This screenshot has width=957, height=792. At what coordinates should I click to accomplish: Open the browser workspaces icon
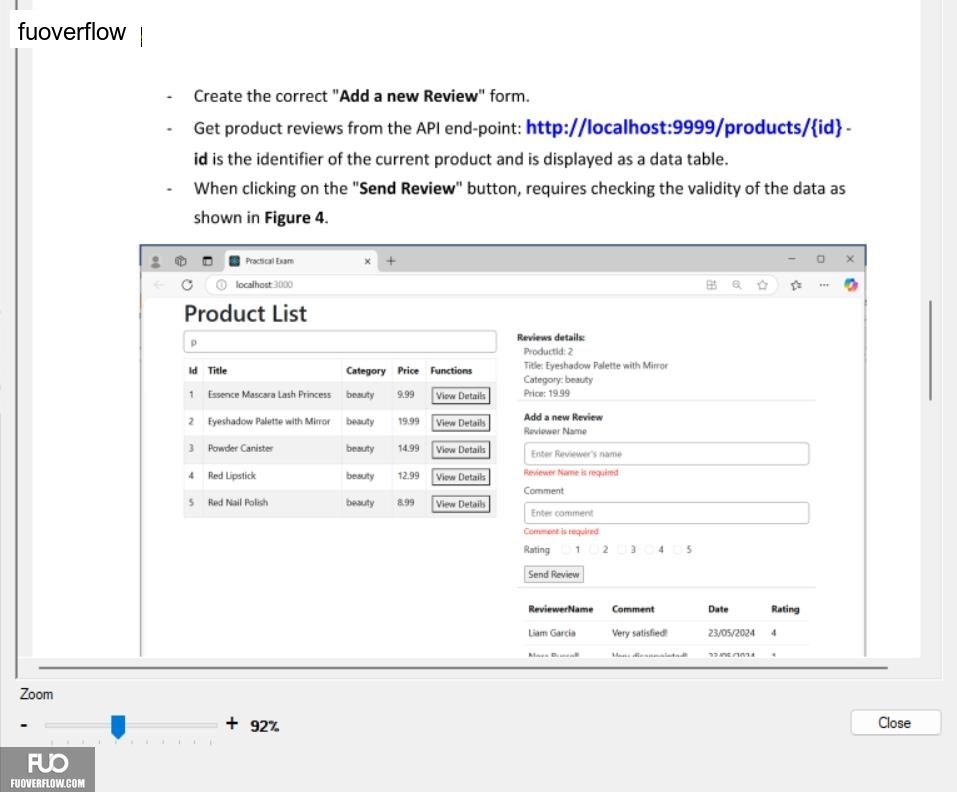point(181,261)
